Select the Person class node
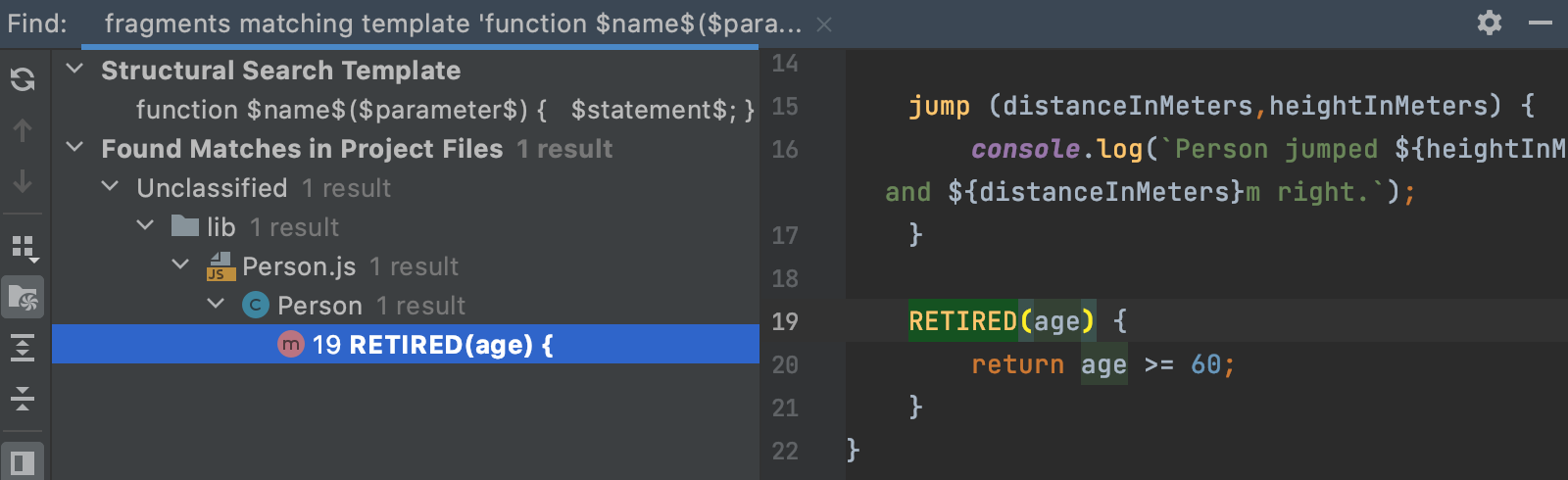1568x480 pixels. point(319,306)
